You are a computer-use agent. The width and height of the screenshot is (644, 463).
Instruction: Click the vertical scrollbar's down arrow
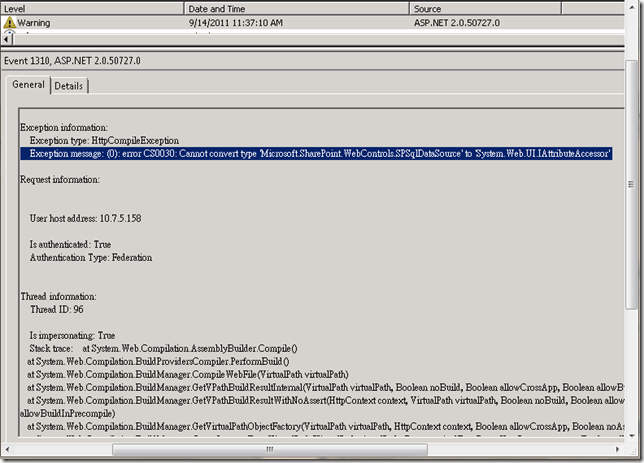click(631, 435)
